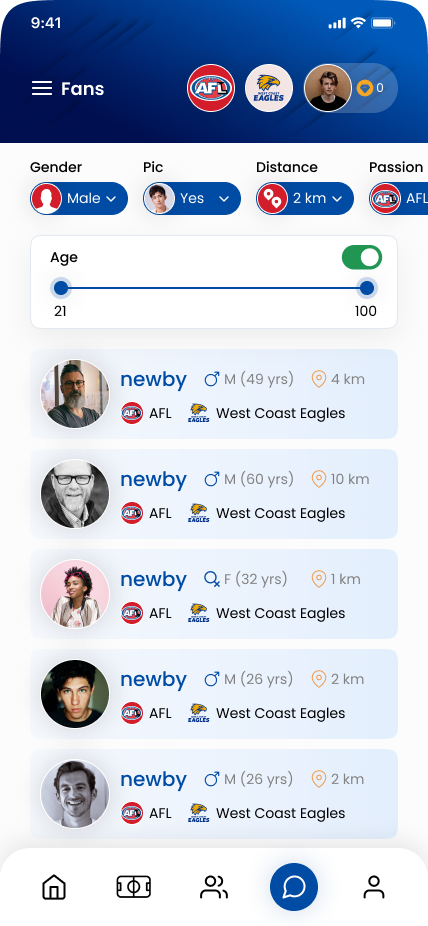Tap the gold diamond points icon
428x926 pixels.
click(x=364, y=89)
